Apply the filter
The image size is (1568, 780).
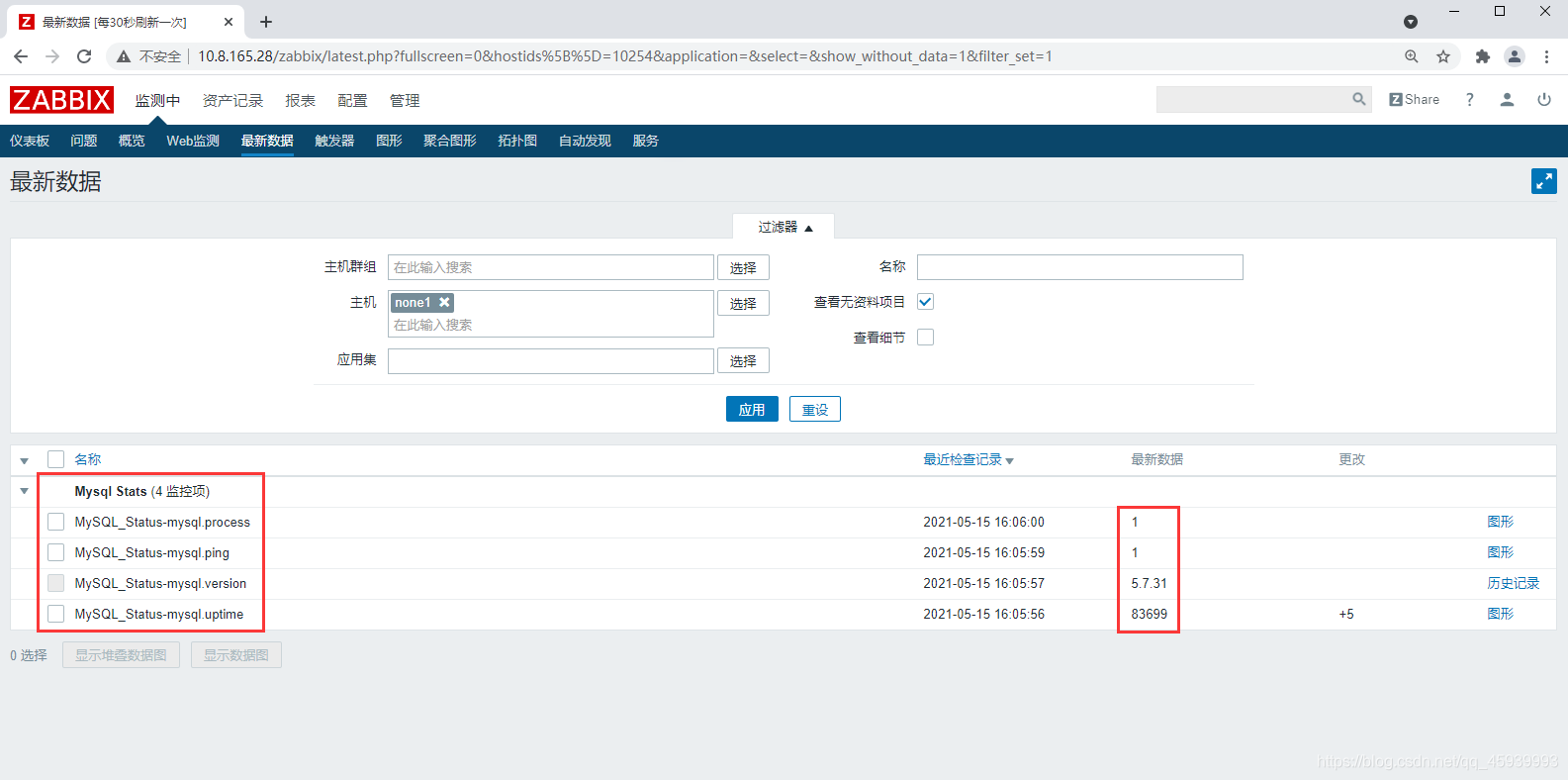coord(752,409)
